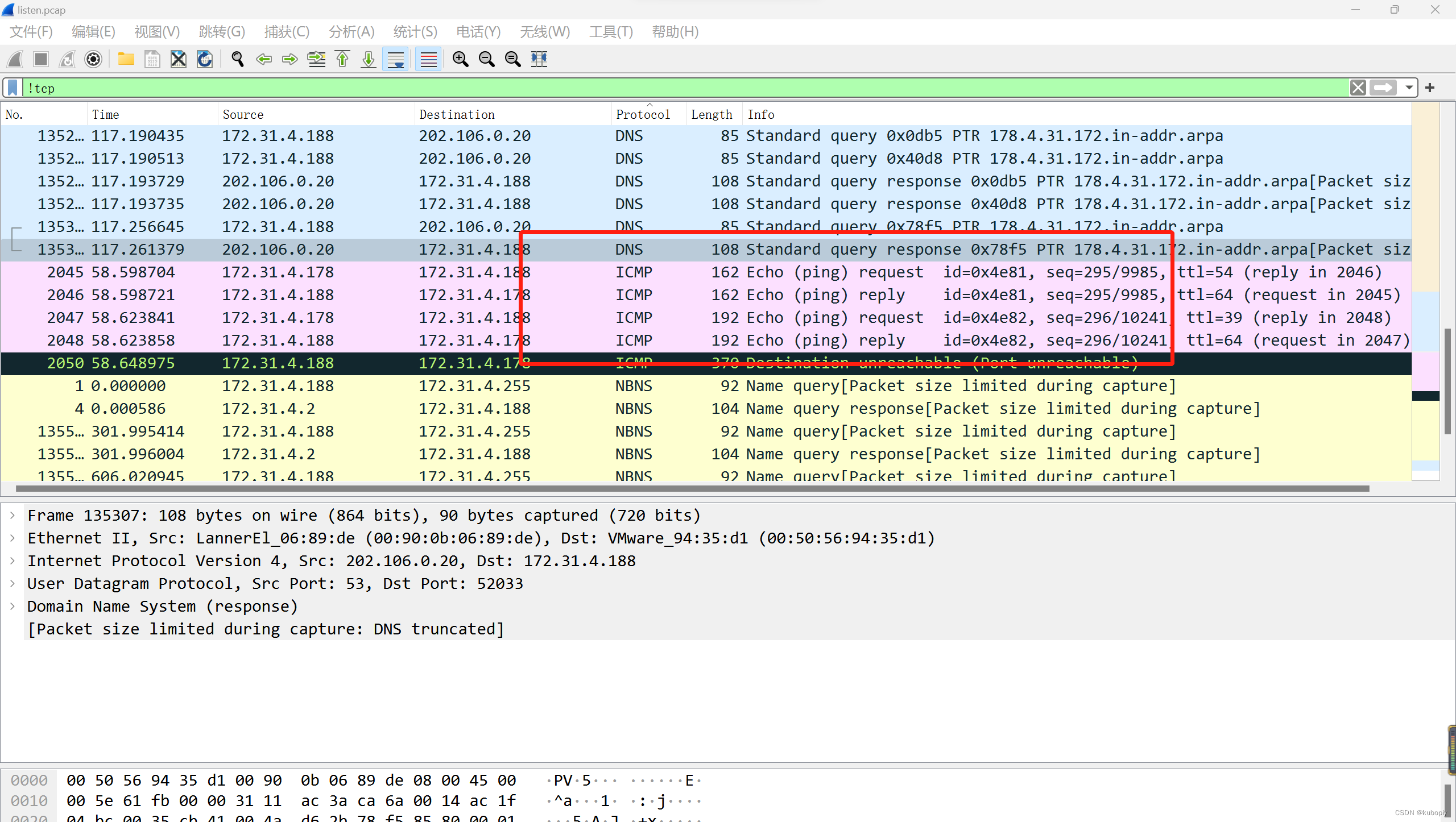Go back in packet history arrow
1456x822 pixels.
tap(264, 59)
